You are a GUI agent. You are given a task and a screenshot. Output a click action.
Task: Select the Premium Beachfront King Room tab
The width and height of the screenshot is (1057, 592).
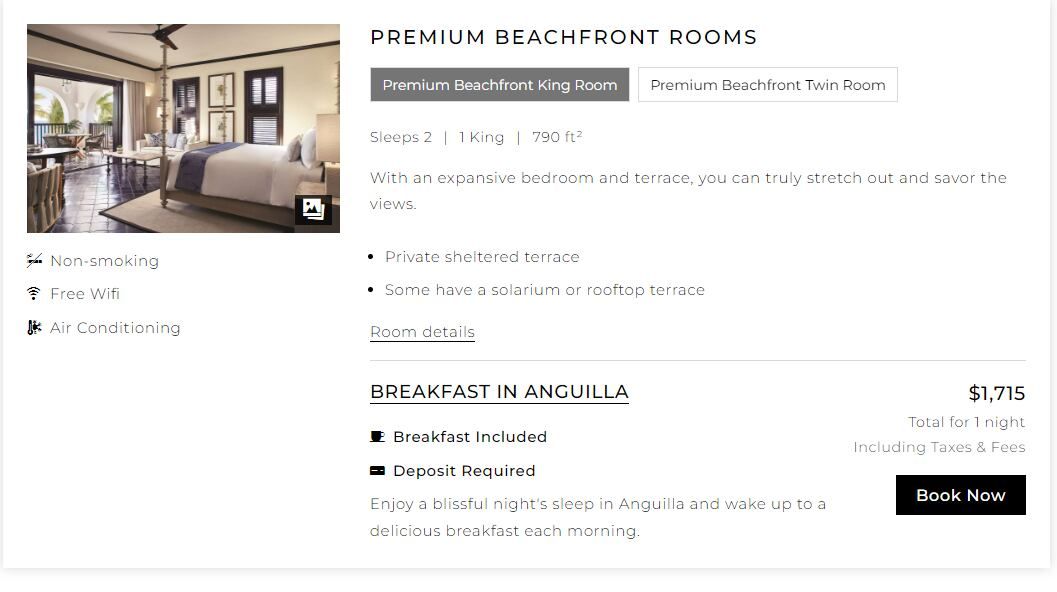[500, 85]
